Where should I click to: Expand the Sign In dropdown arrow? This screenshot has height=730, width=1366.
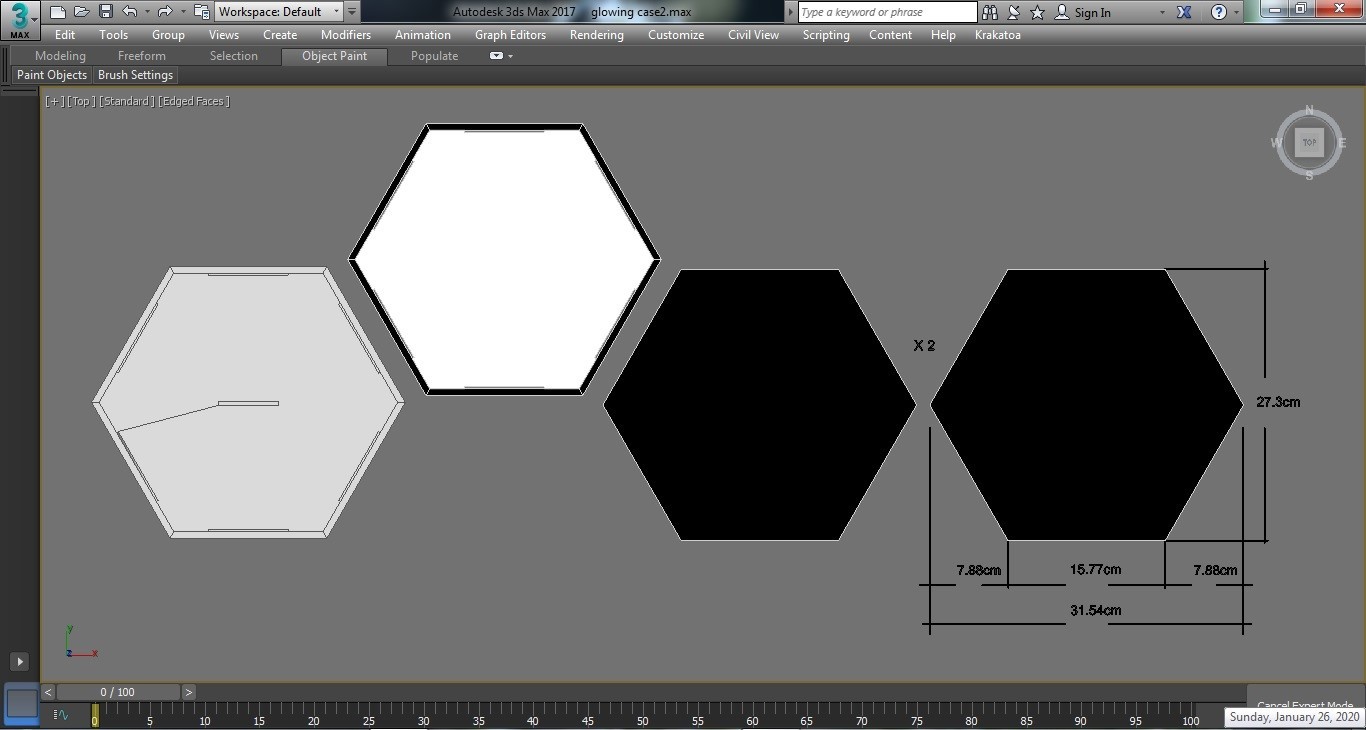point(1162,13)
